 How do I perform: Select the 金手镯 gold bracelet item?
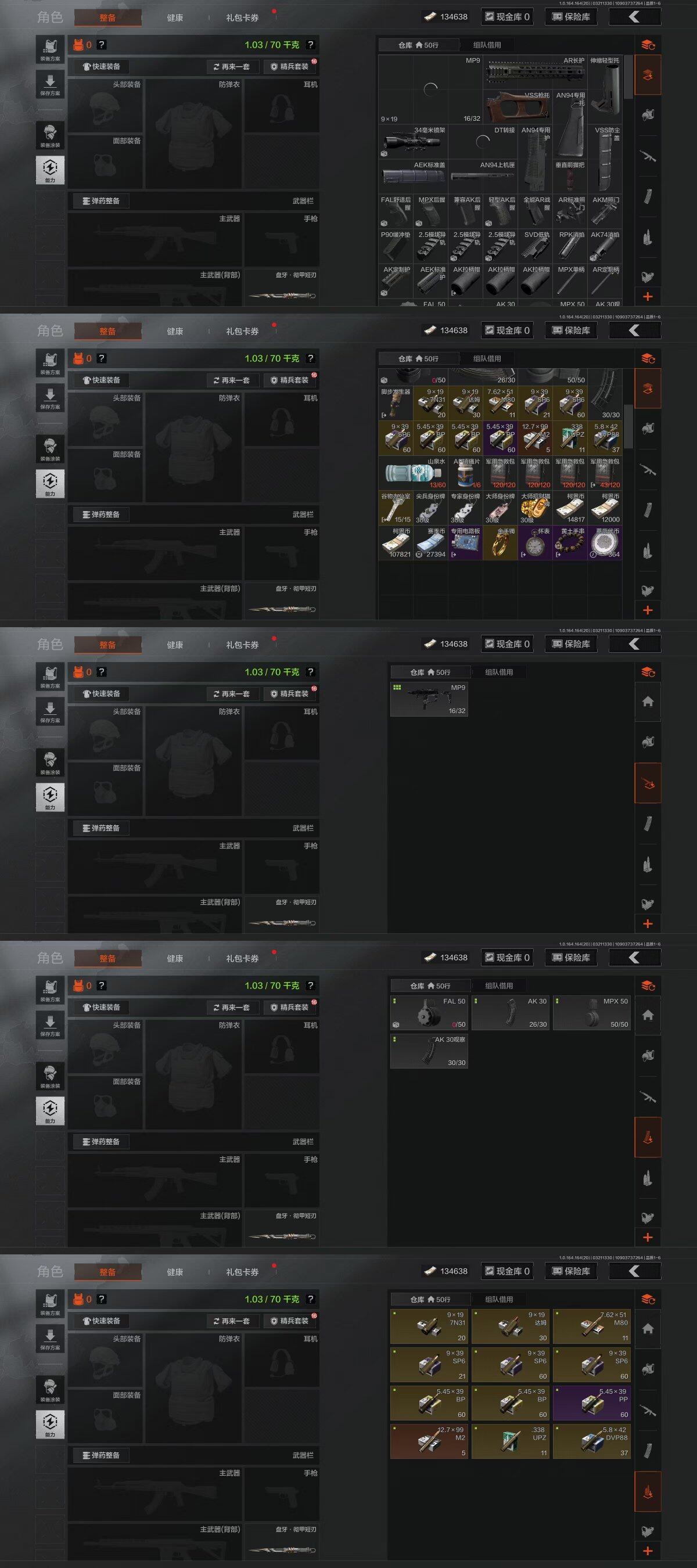click(x=500, y=543)
